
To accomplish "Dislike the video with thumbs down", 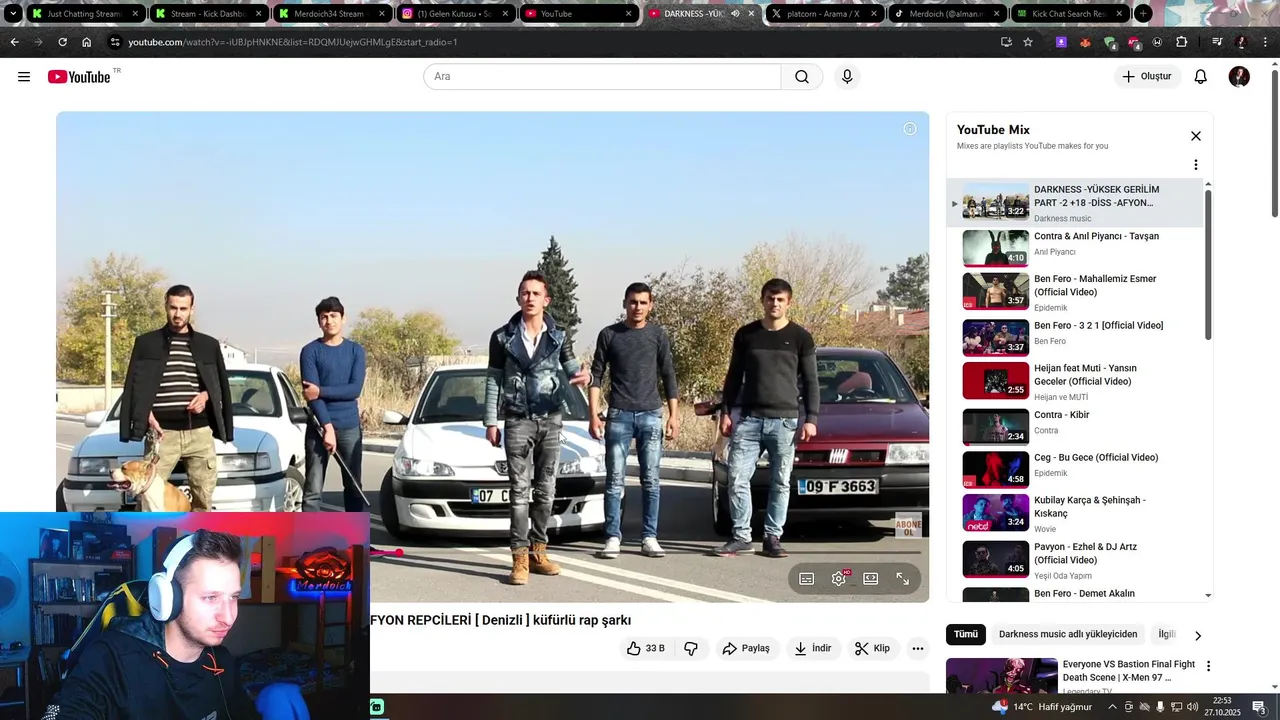I will [691, 648].
